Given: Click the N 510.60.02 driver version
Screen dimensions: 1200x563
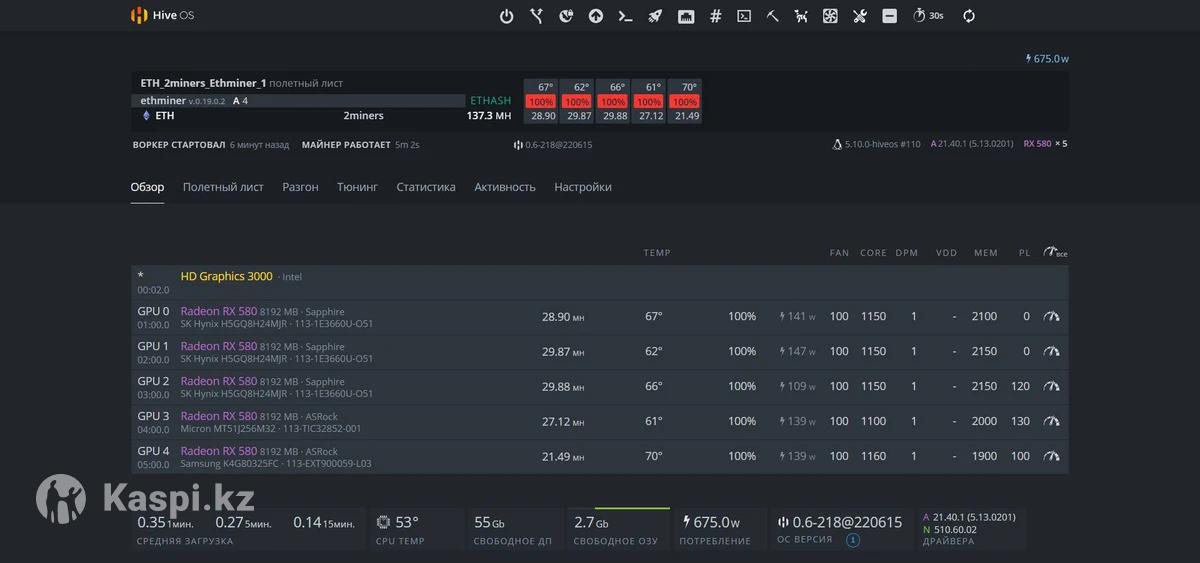Looking at the screenshot, I should point(948,529).
